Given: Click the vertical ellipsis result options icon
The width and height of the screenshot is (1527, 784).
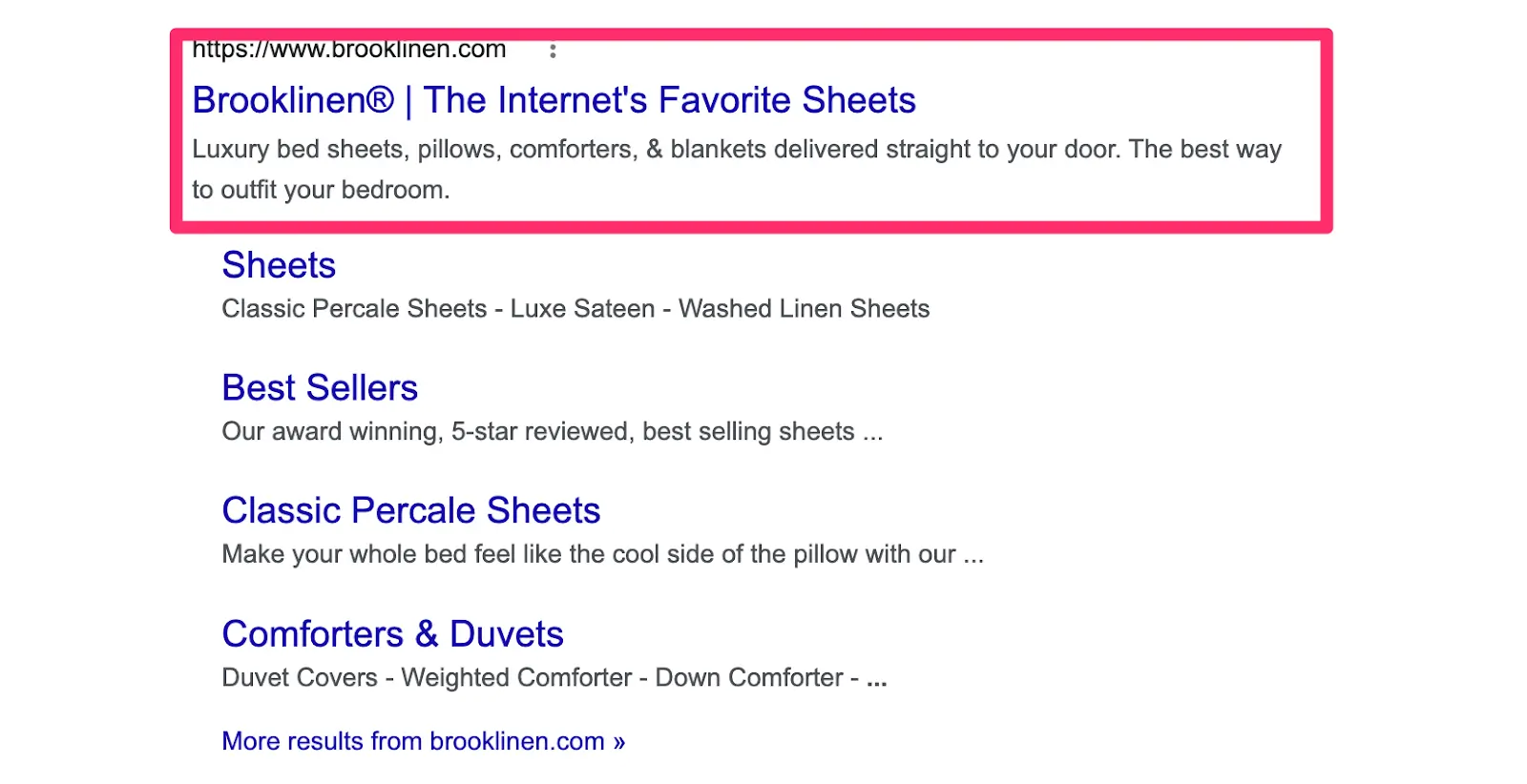Looking at the screenshot, I should (554, 52).
